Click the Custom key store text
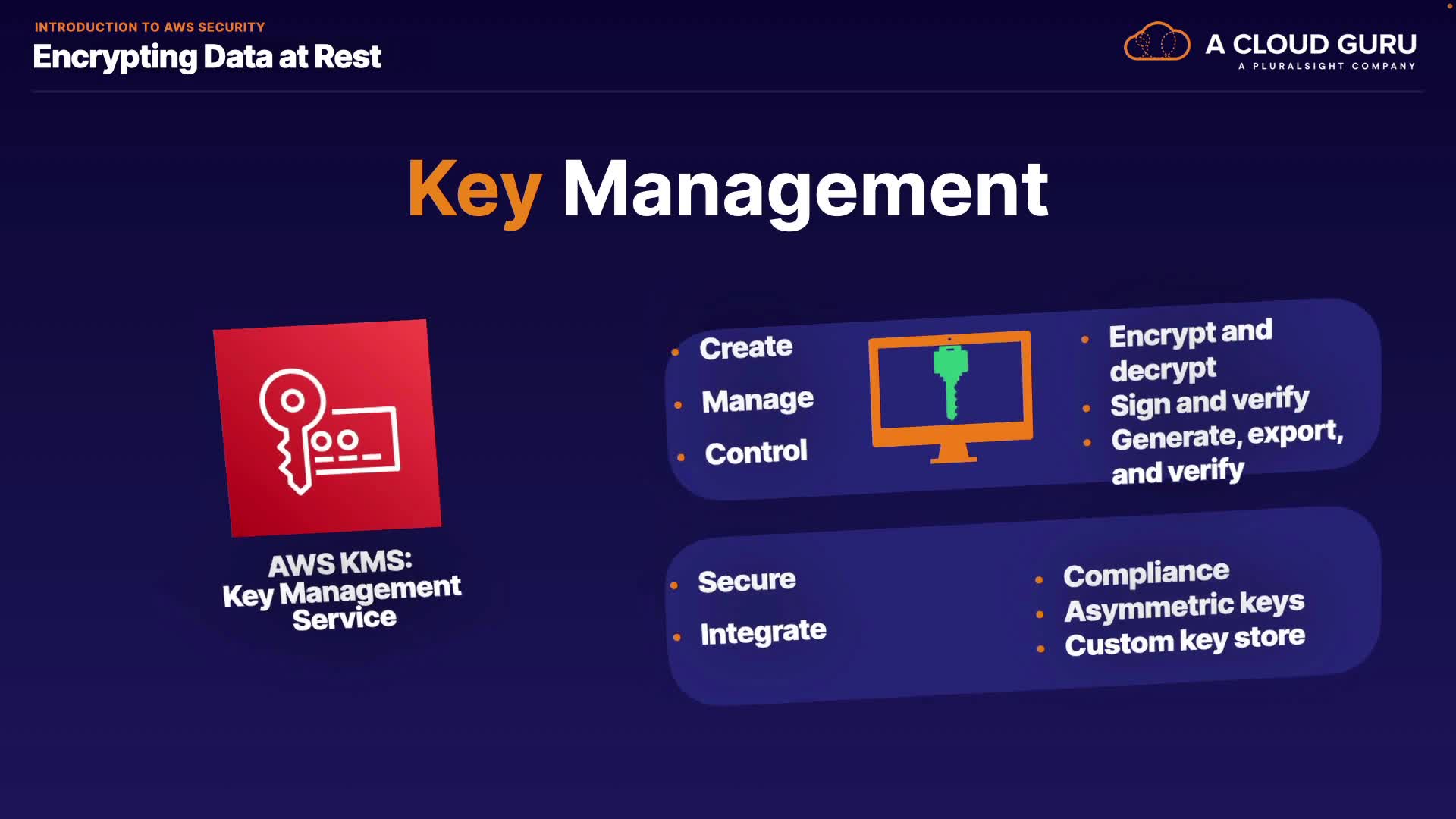The image size is (1456, 819). 1185,641
